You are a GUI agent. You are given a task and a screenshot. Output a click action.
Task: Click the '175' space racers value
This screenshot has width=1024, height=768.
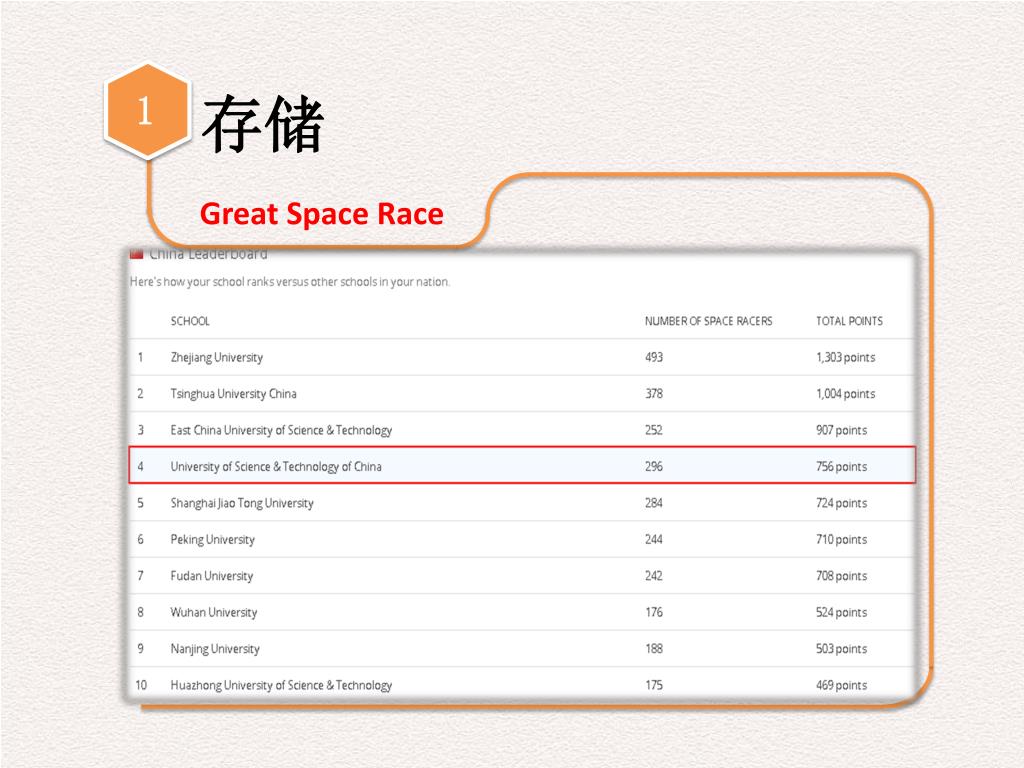click(654, 685)
